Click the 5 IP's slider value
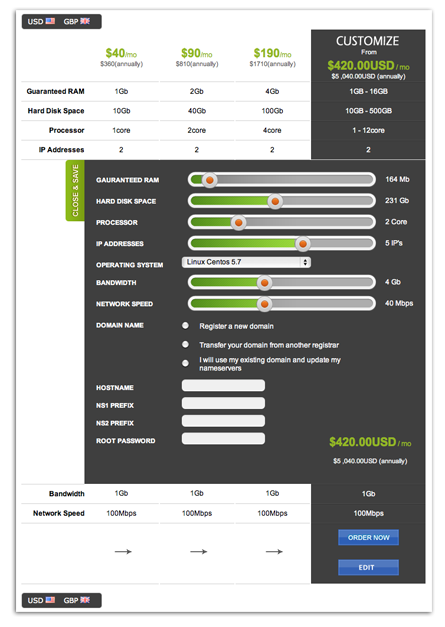 pos(394,243)
